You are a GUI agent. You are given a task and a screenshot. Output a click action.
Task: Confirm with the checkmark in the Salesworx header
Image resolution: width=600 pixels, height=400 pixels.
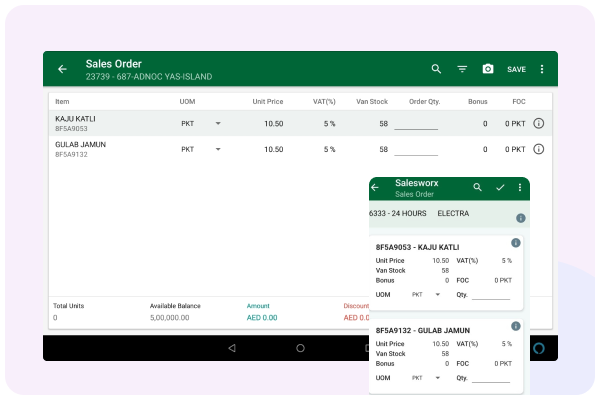pyautogui.click(x=500, y=188)
